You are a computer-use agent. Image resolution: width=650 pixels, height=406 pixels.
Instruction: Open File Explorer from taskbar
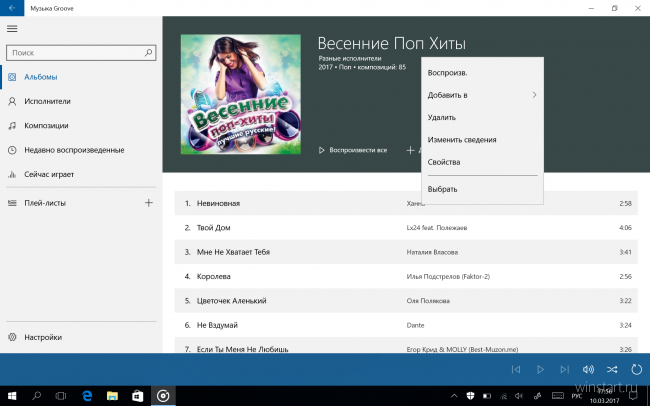112,396
